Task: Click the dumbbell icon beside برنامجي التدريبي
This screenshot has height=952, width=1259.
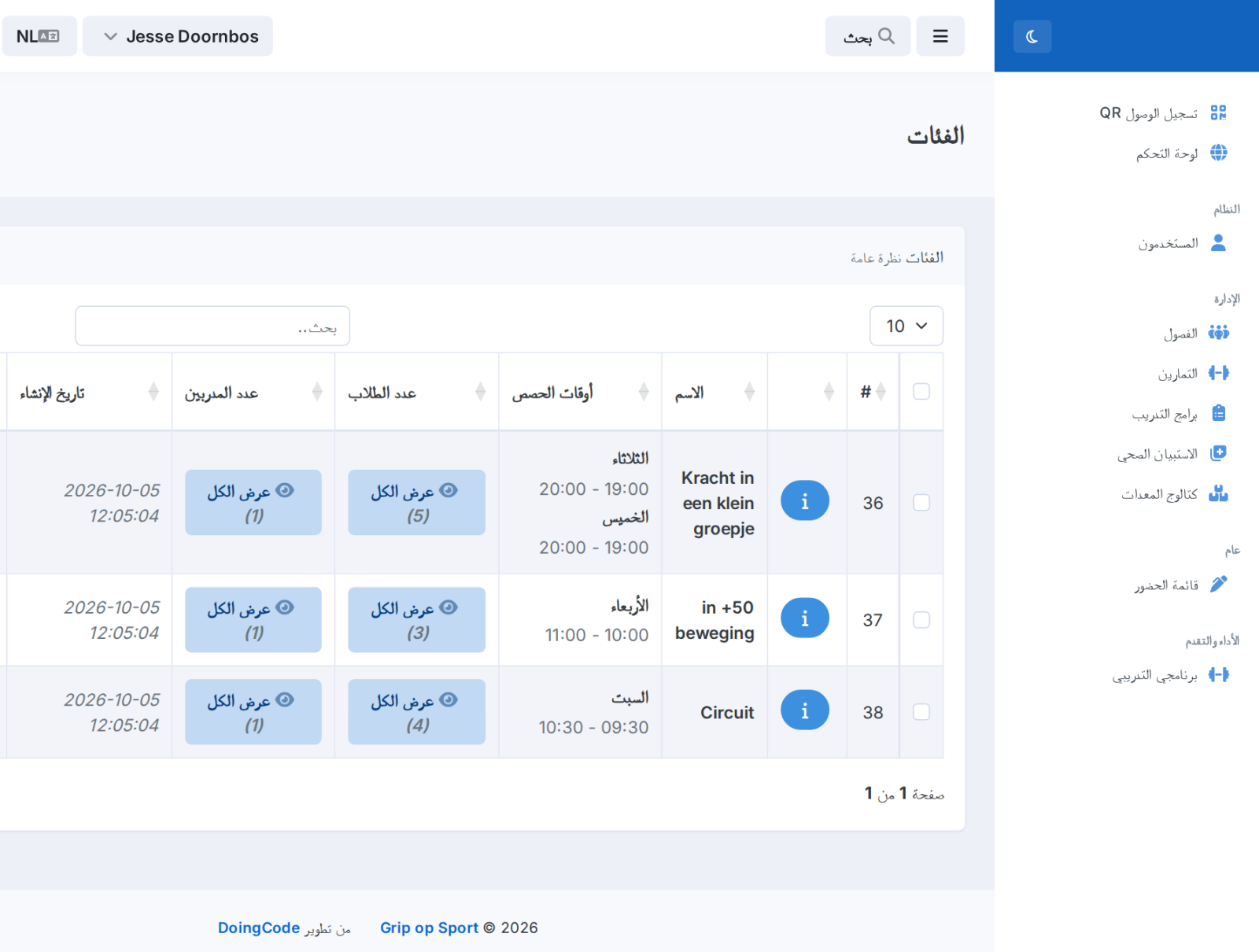Action: pos(1219,674)
